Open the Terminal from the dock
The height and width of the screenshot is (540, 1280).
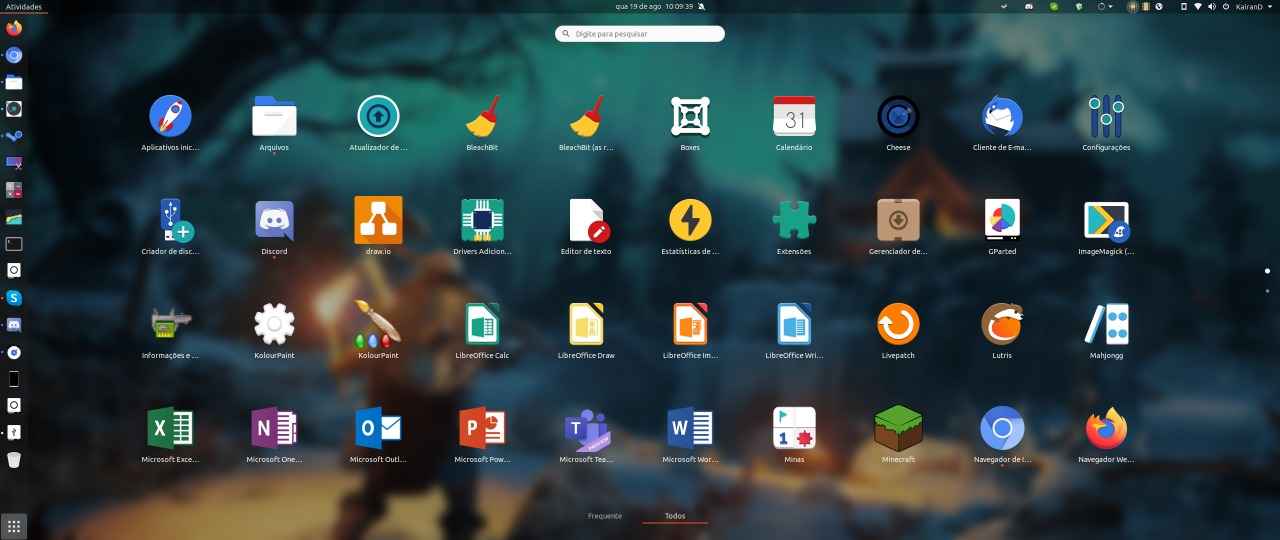pos(13,244)
